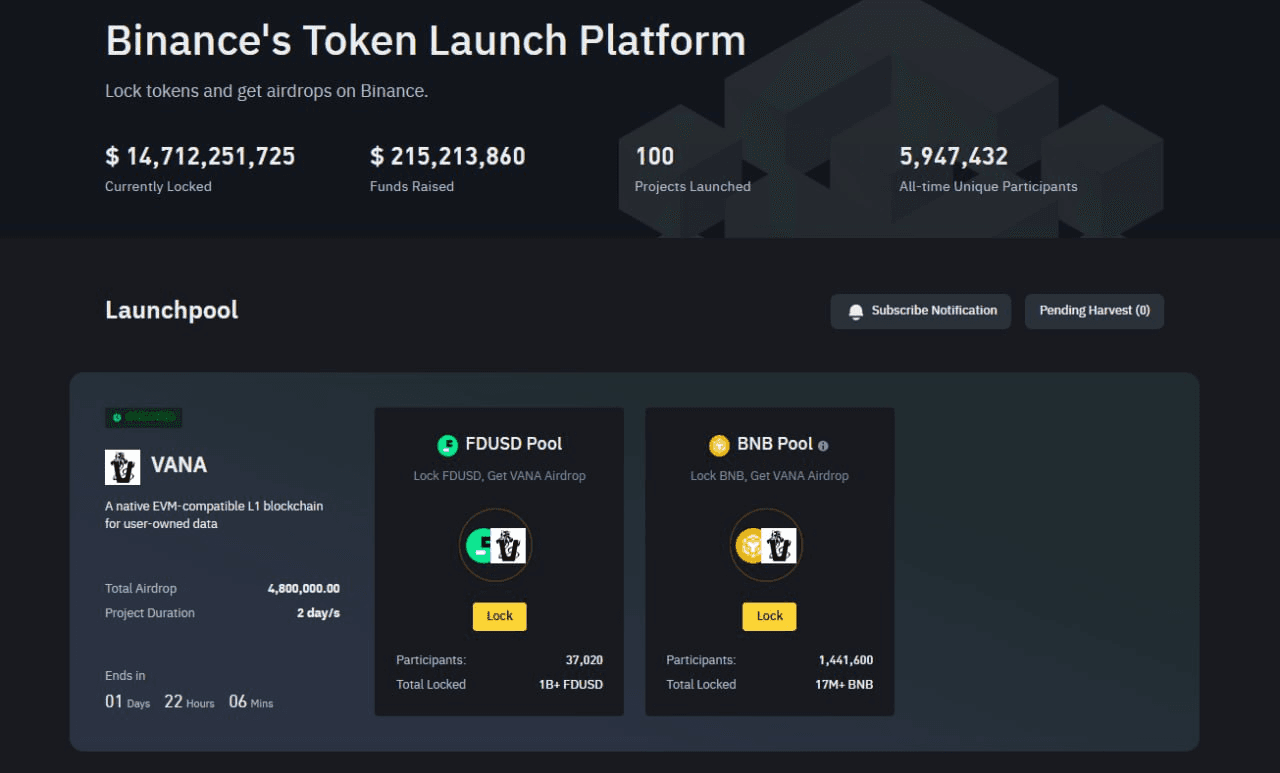Click 'Lock FDUSD, Get VANA Airdrop' text
This screenshot has height=773, width=1280.
(499, 476)
